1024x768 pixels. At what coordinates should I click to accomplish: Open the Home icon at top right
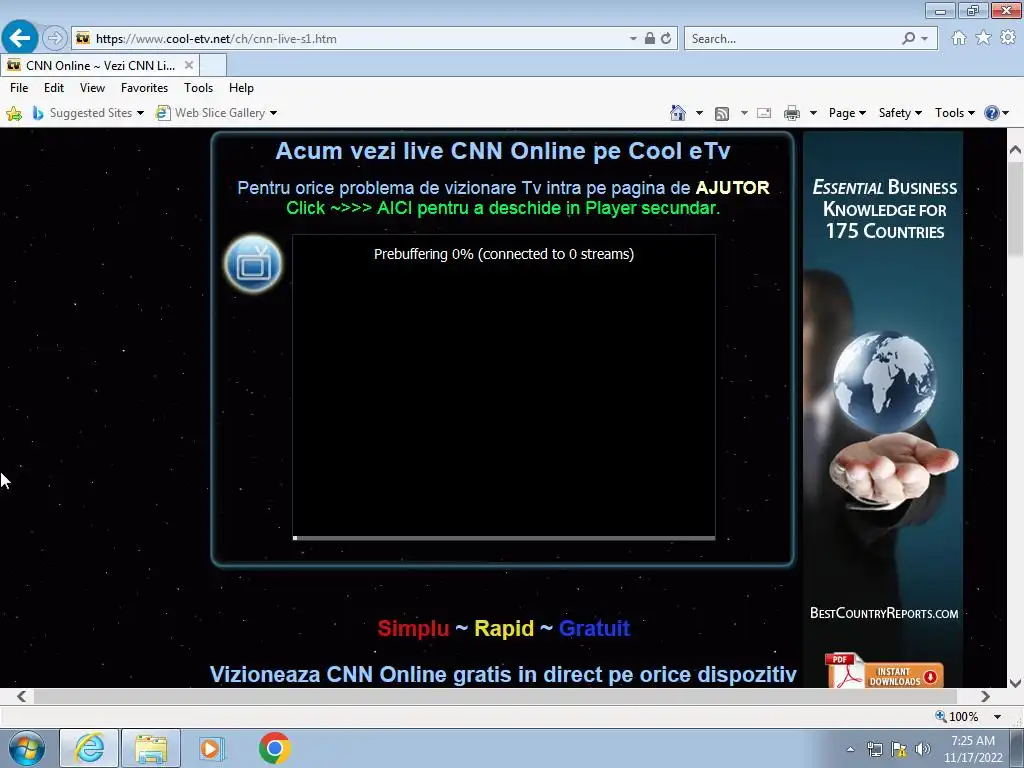[959, 38]
